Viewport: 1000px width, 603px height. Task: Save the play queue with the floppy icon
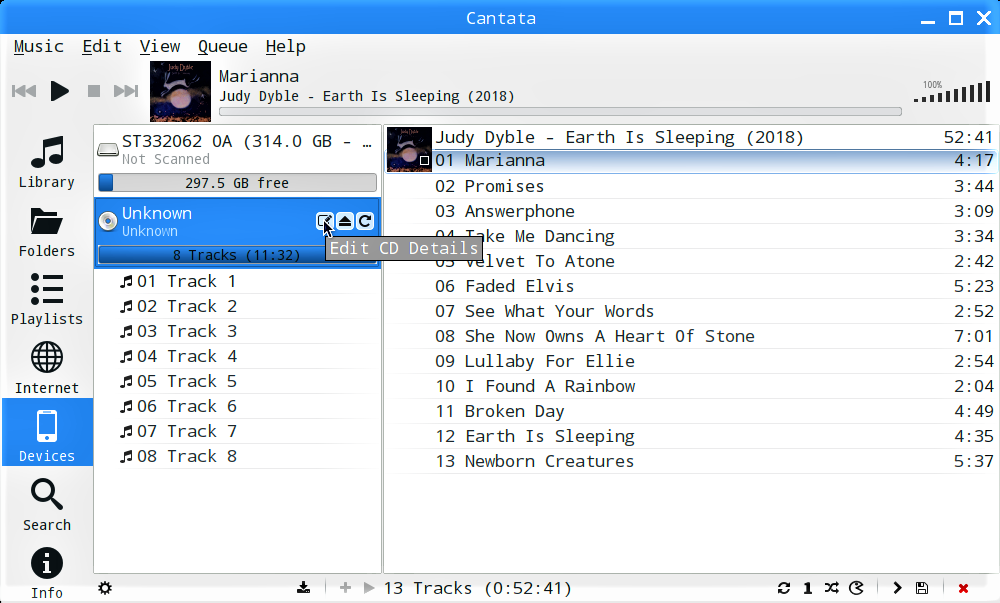[922, 588]
